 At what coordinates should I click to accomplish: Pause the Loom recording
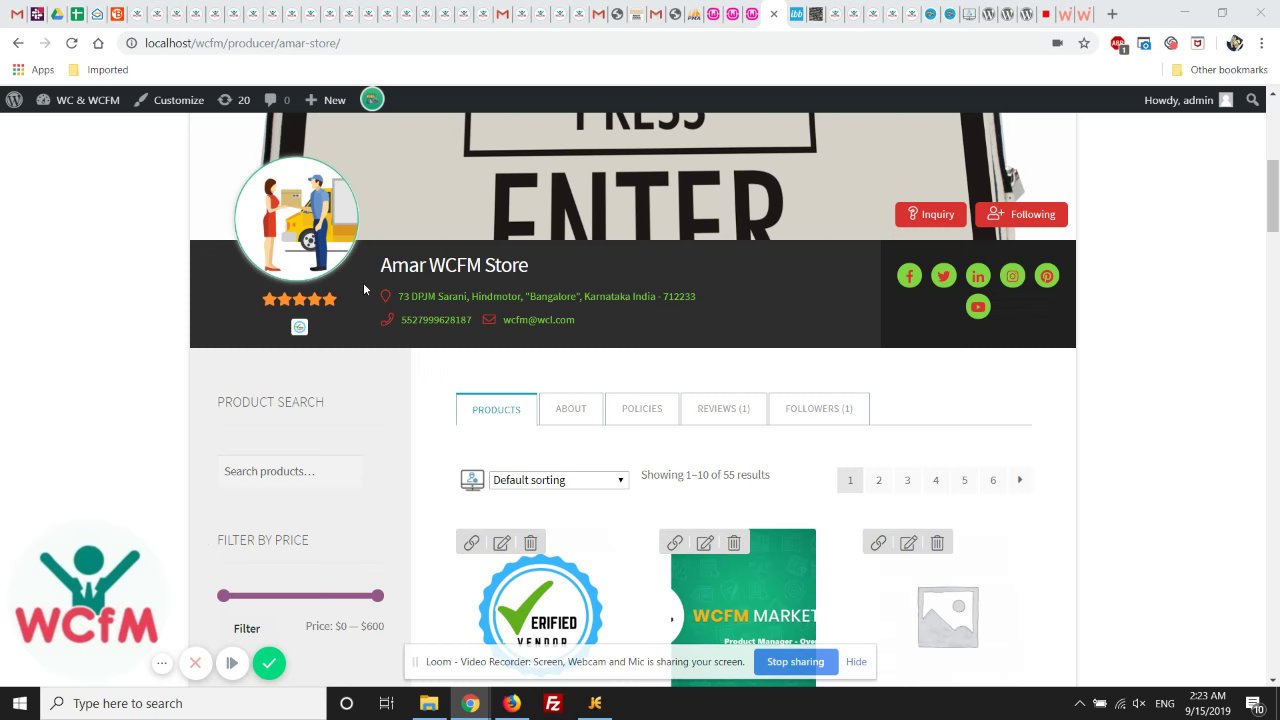click(232, 663)
